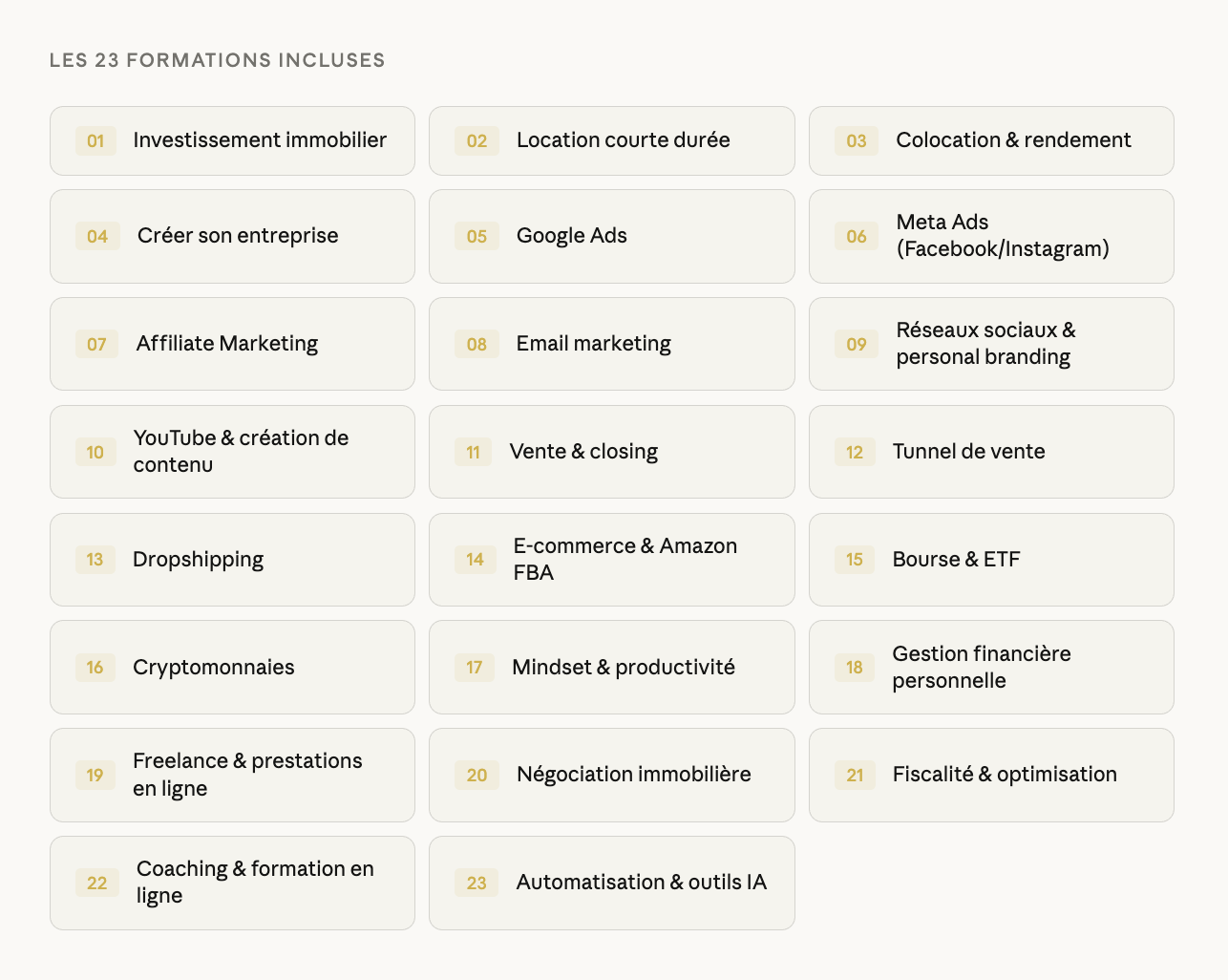Click the 11 badge next to Vente & closing
The width and height of the screenshot is (1228, 980).
pyautogui.click(x=474, y=453)
